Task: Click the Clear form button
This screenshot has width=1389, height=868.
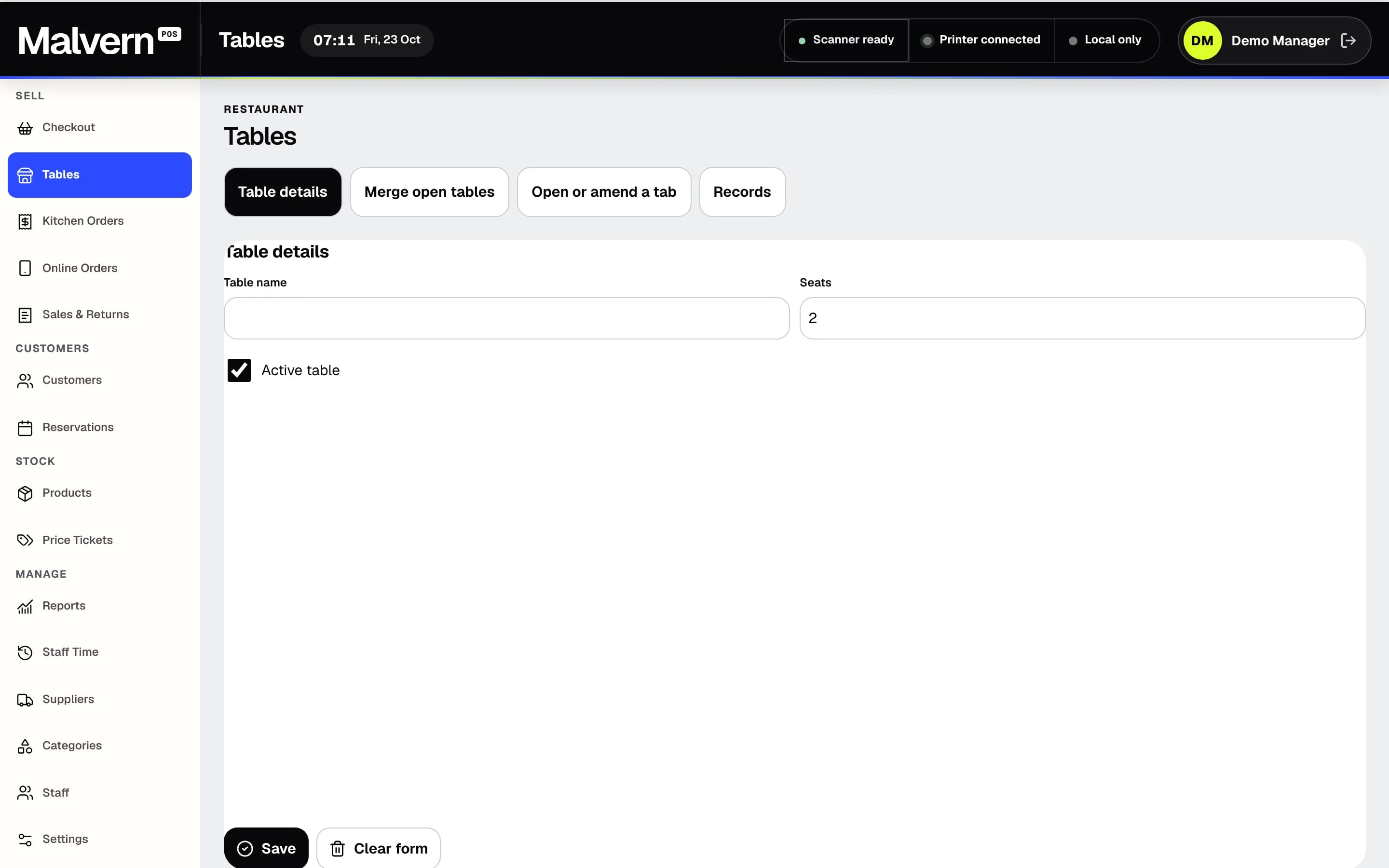Action: click(379, 848)
